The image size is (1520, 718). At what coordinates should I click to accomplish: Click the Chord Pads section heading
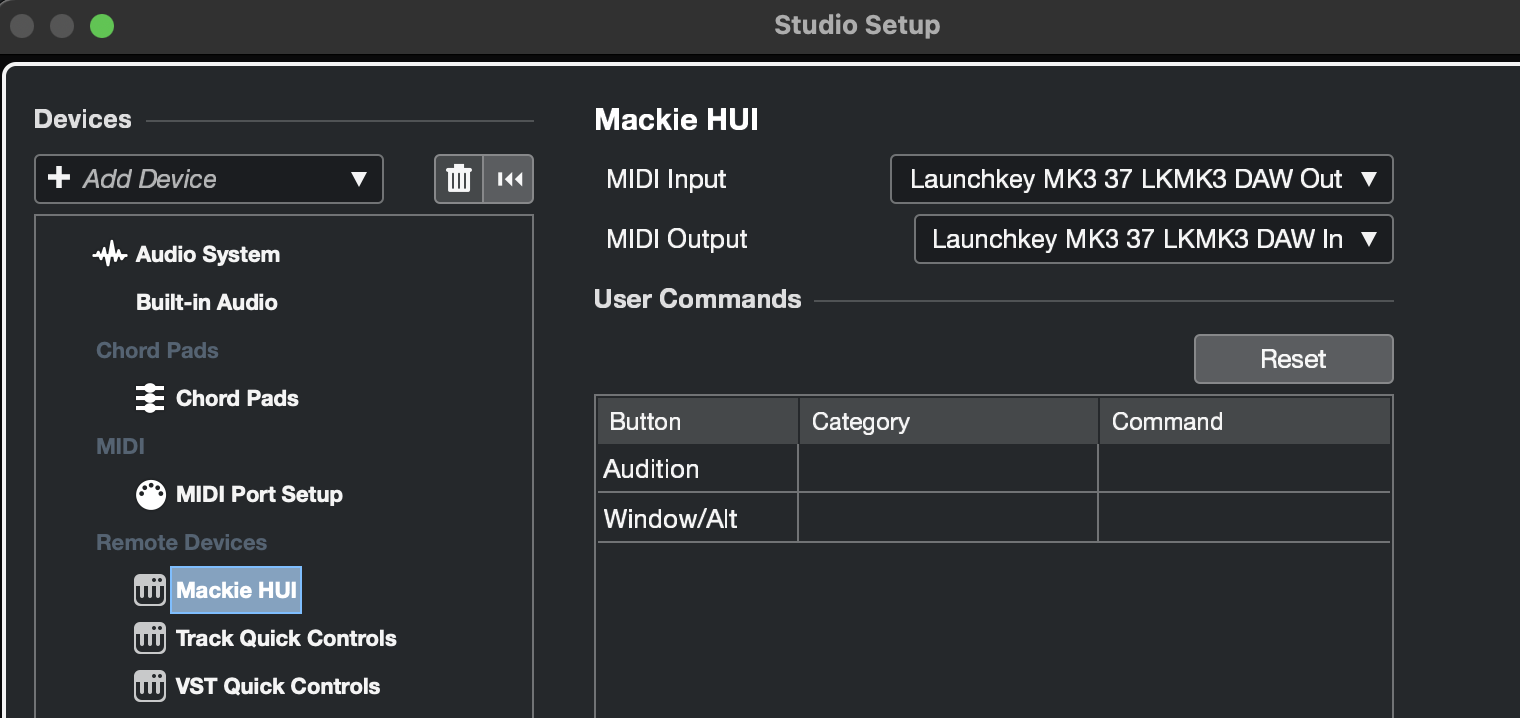157,350
